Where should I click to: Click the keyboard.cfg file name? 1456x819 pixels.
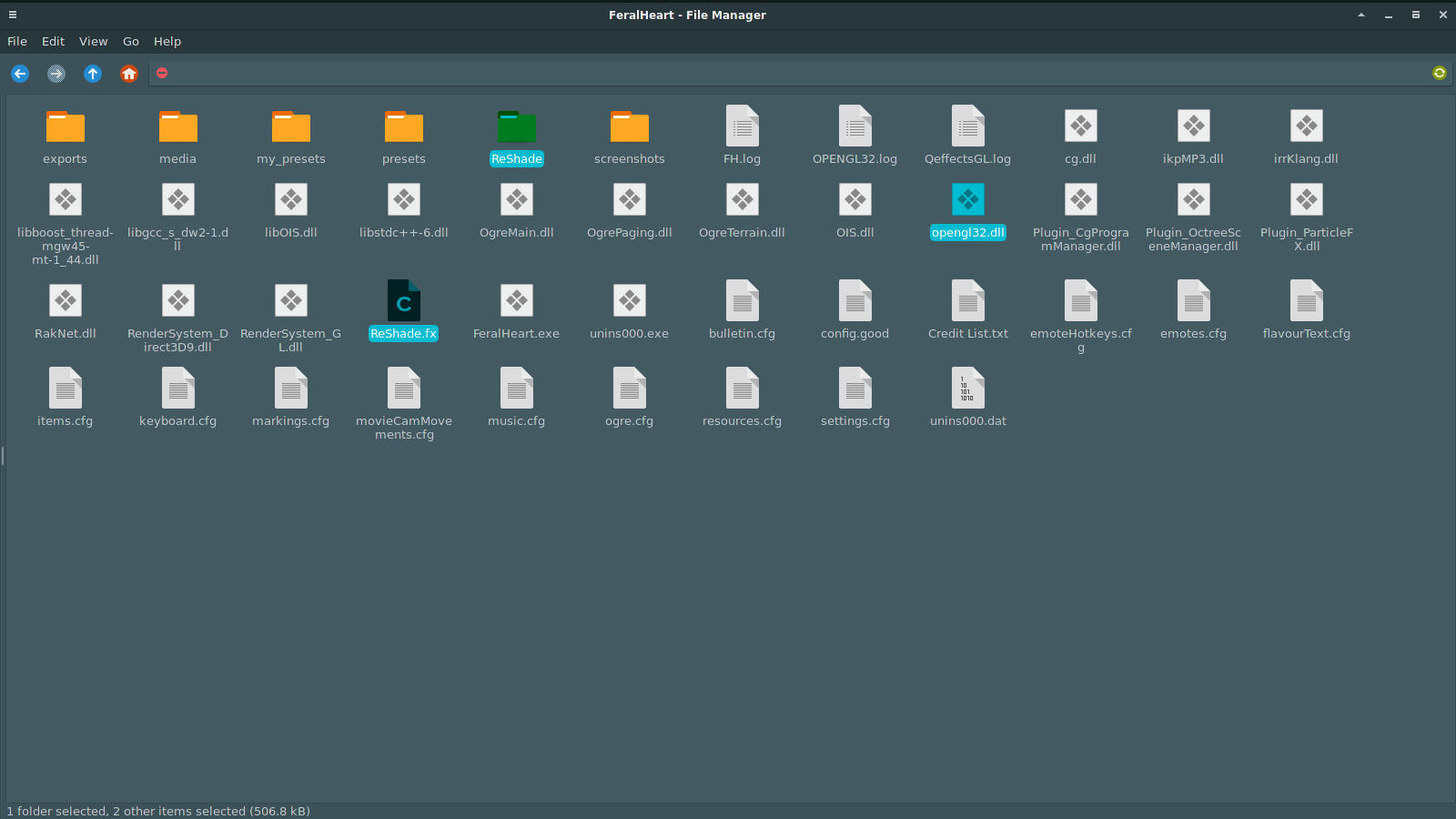178,420
